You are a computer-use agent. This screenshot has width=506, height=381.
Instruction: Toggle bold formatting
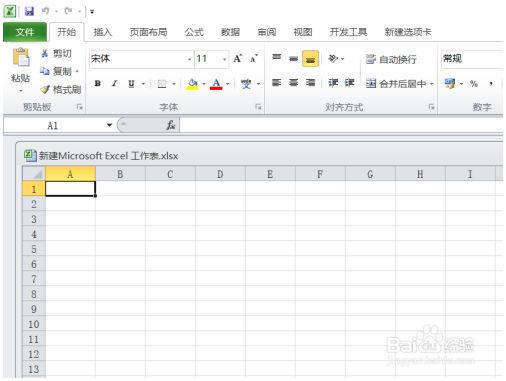pos(98,83)
